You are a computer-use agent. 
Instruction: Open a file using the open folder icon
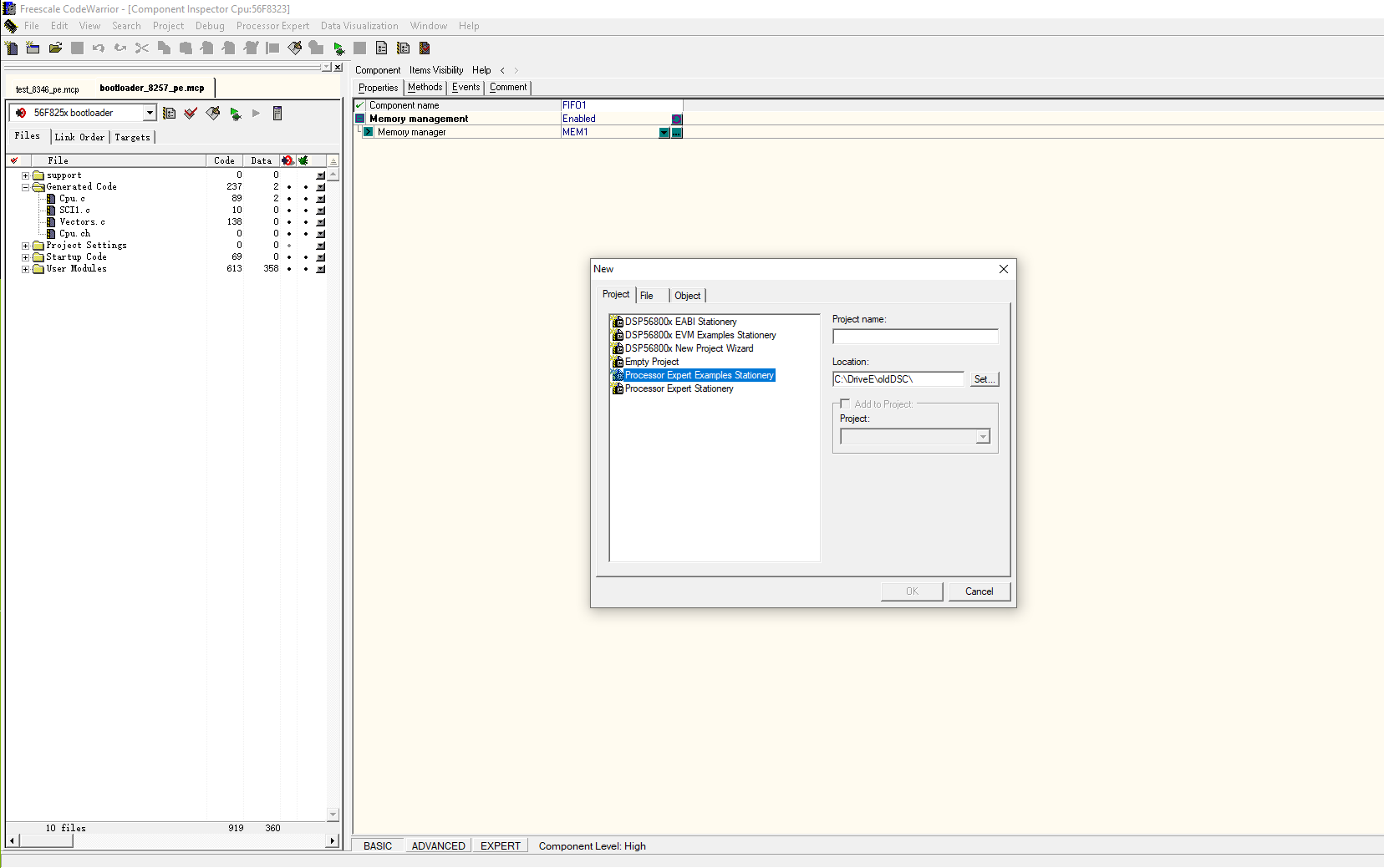click(x=55, y=48)
